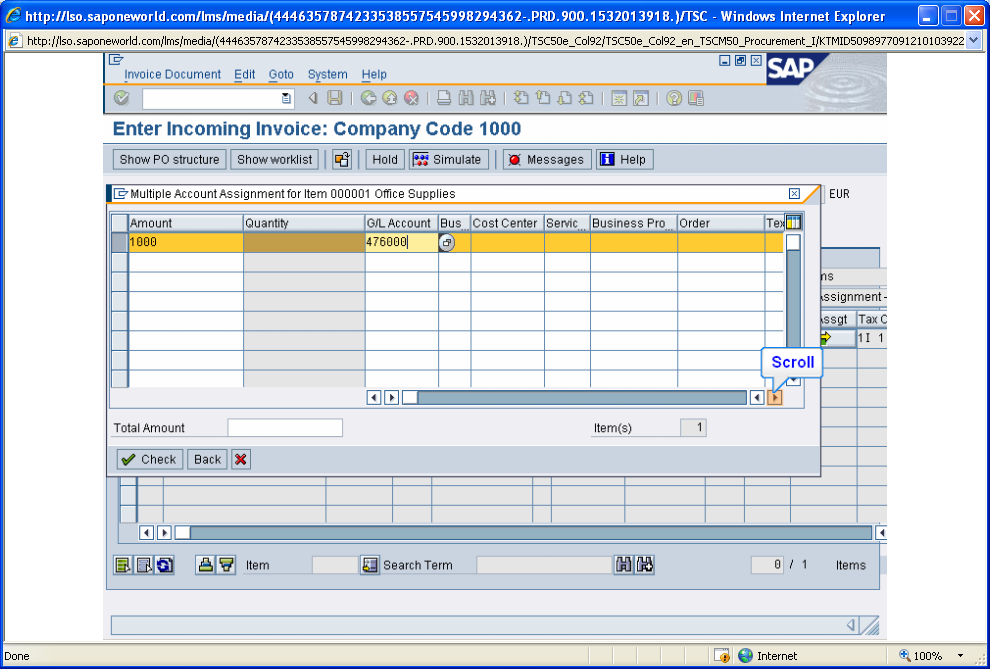Click the search help button next to G/L Account
The image size is (990, 669).
click(x=446, y=242)
